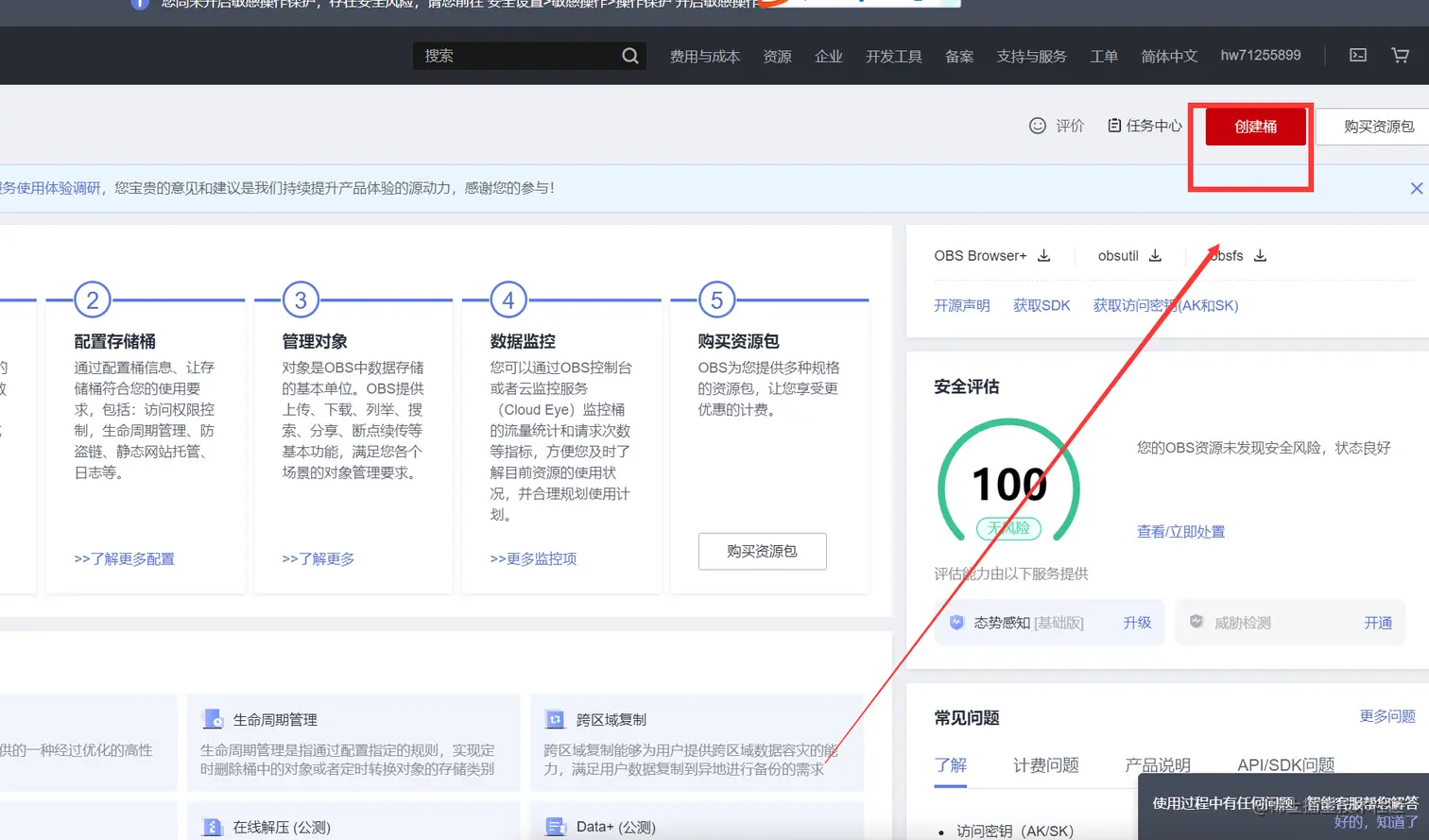The image size is (1429, 840).
Task: Select the 计费问题 FAQ tab
Action: pos(1046,764)
